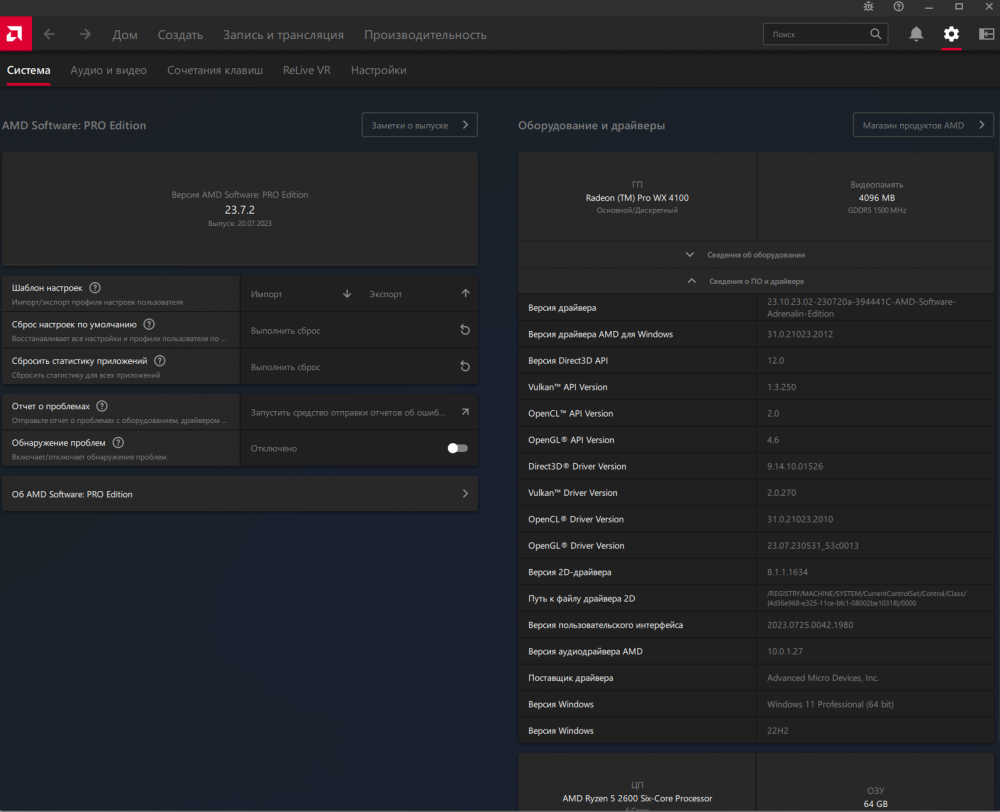Open Заметки о выпуске button
Screen dimensions: 1000x812
(420, 125)
